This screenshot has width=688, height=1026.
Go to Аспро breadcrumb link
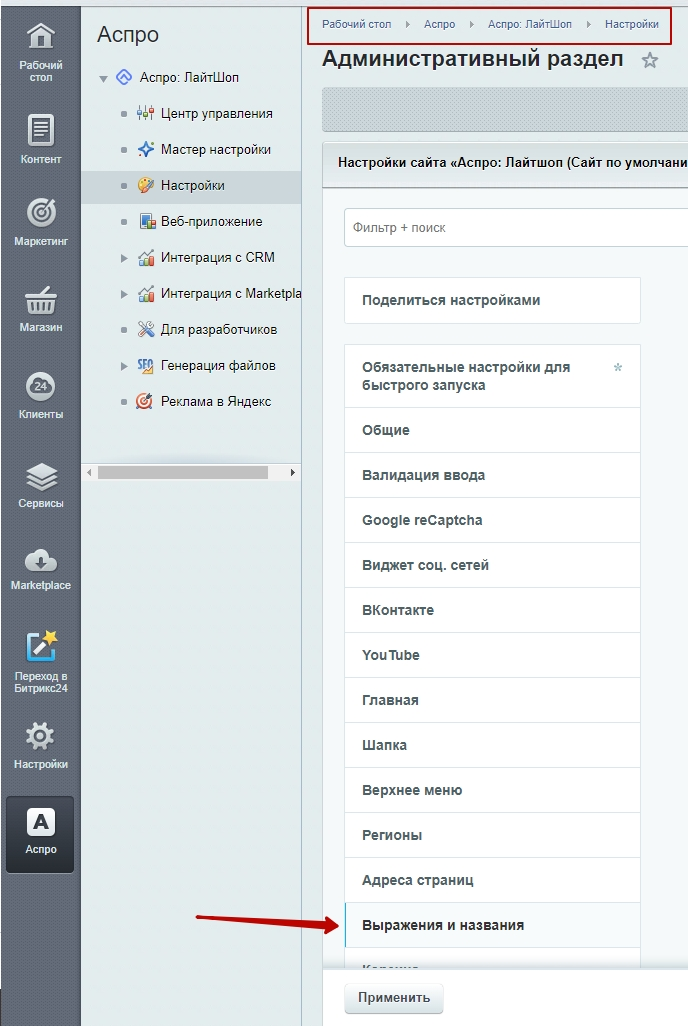pos(439,24)
